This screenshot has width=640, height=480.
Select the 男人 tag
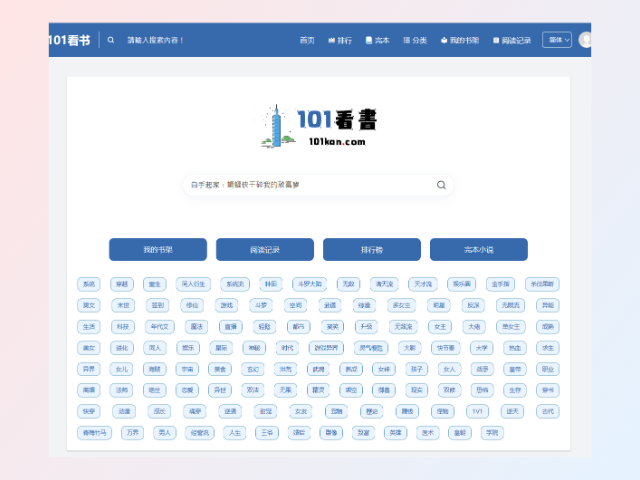click(x=165, y=433)
